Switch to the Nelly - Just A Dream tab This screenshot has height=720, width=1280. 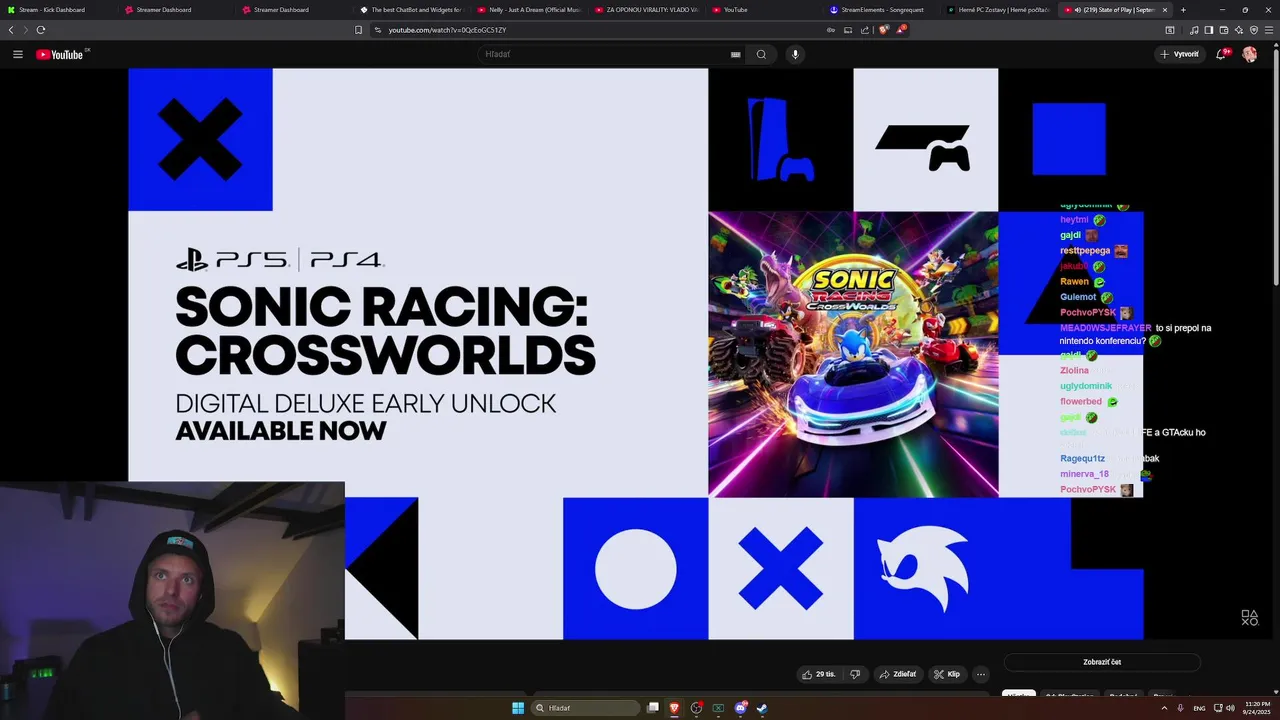coord(530,10)
